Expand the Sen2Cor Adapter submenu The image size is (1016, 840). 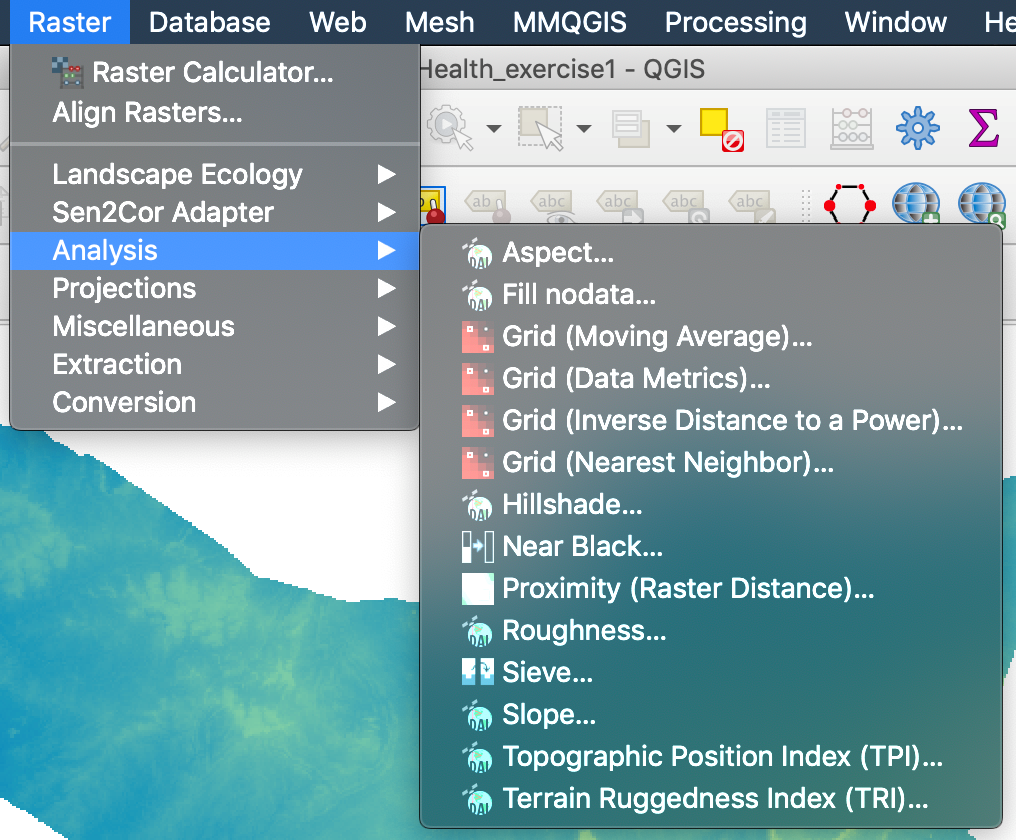tap(214, 213)
